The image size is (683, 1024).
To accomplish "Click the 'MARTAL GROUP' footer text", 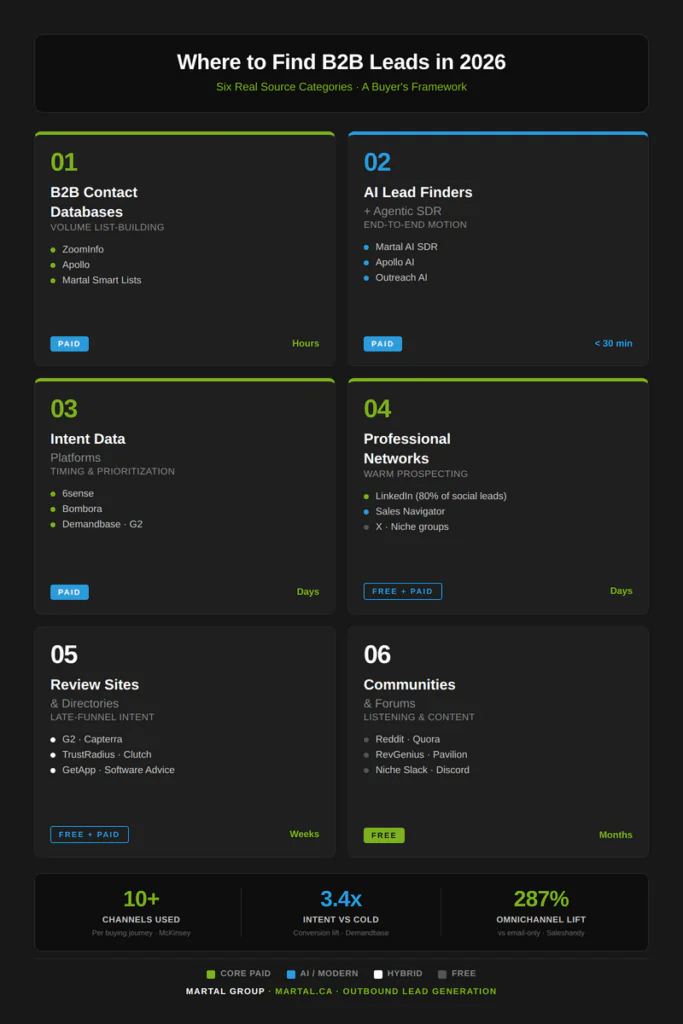I will pyautogui.click(x=225, y=991).
